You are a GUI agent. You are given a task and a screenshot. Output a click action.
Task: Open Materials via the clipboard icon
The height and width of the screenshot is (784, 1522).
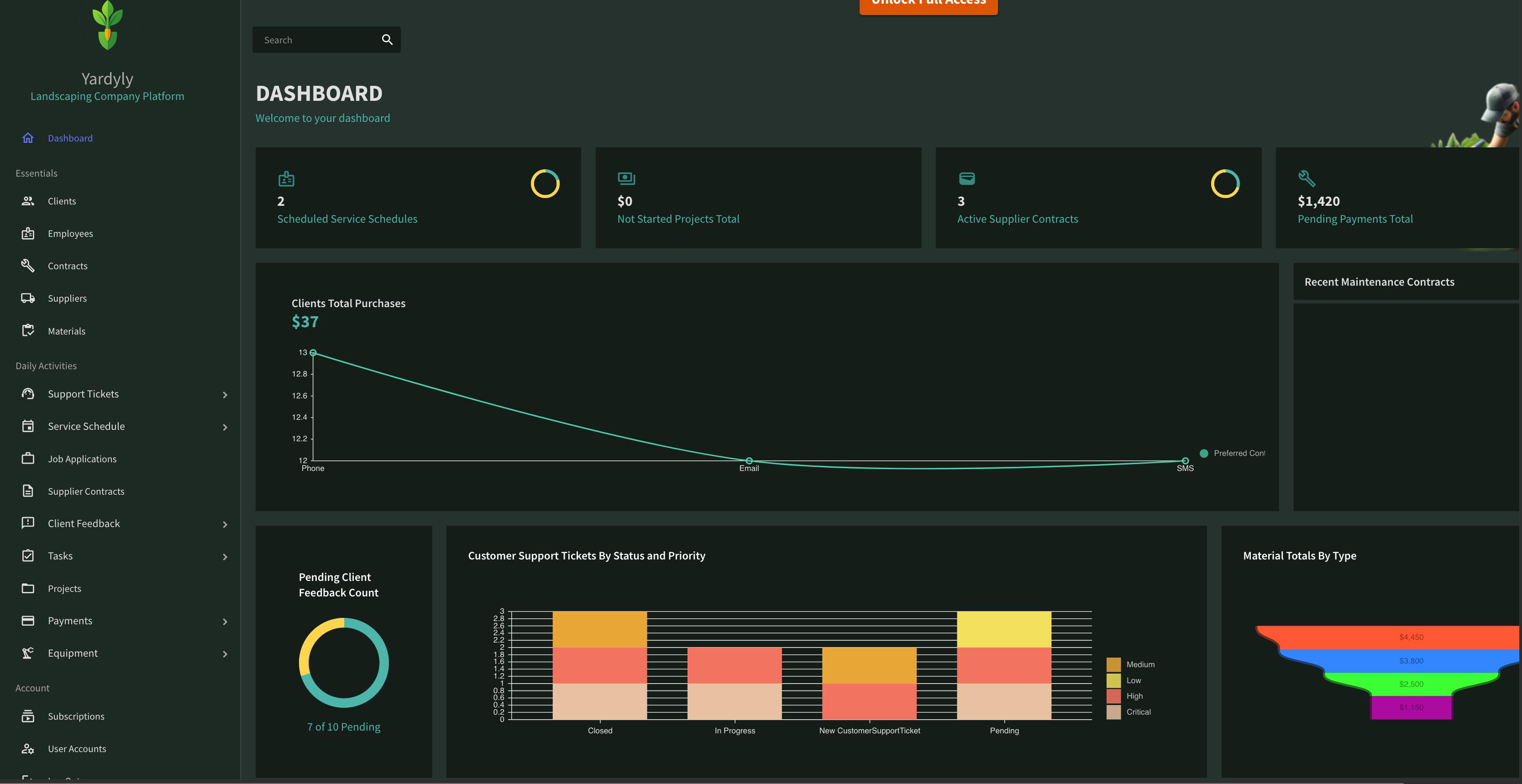[28, 330]
